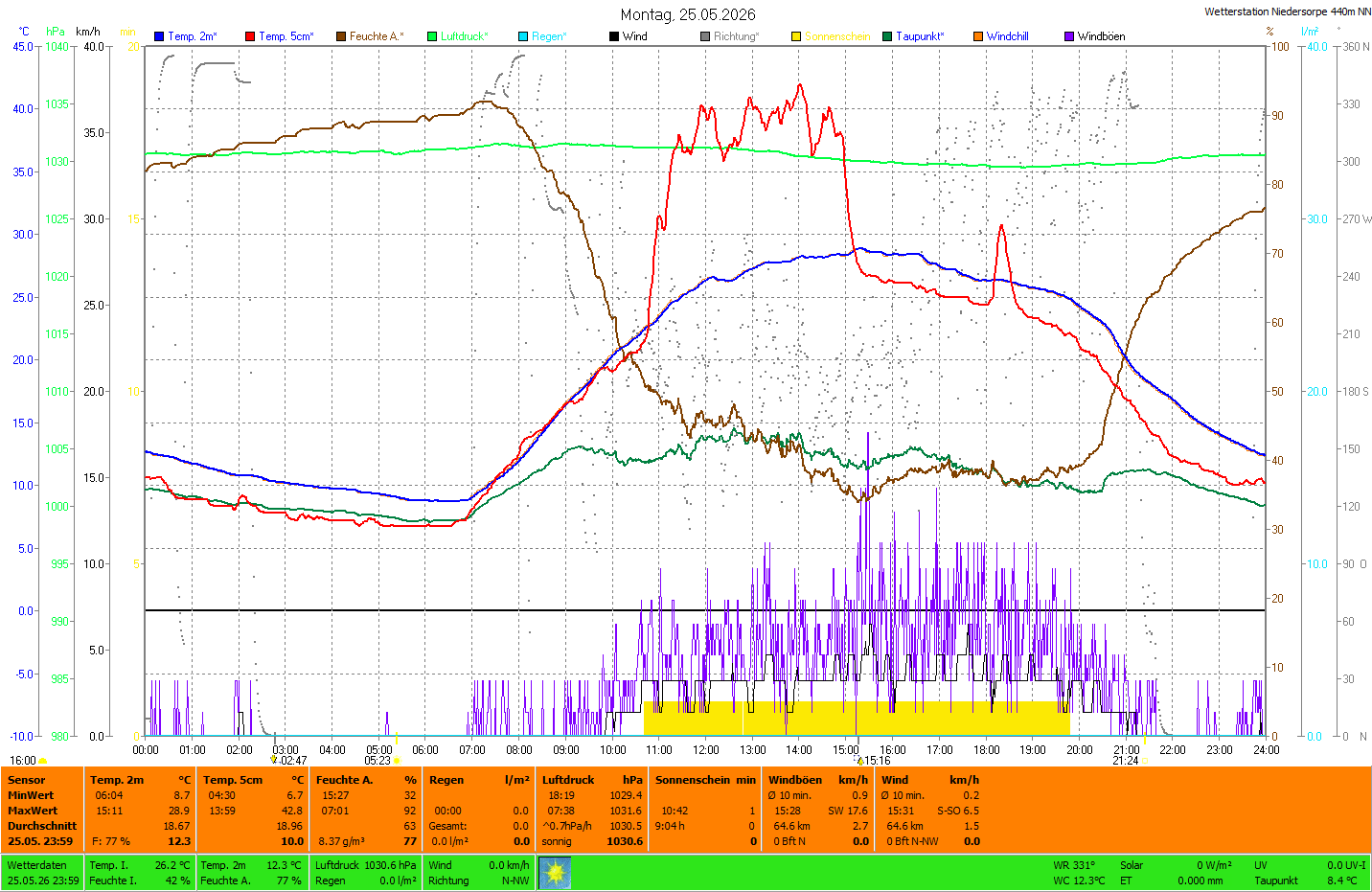This screenshot has height=892, width=1372.
Task: Click the timestamp "25.05.26 23:59"
Action: pos(43,881)
